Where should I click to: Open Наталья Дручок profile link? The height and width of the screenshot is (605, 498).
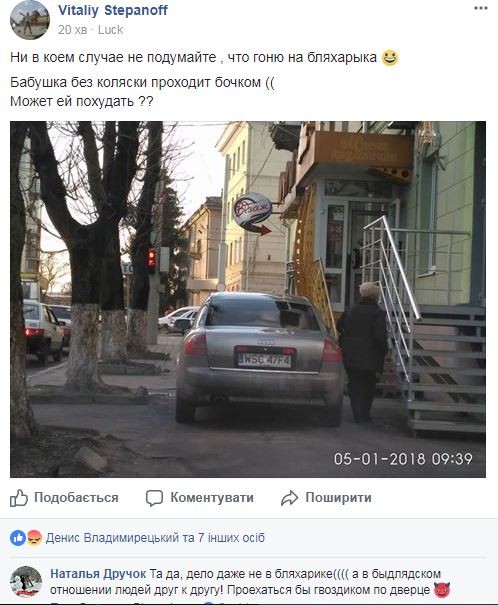click(98, 574)
